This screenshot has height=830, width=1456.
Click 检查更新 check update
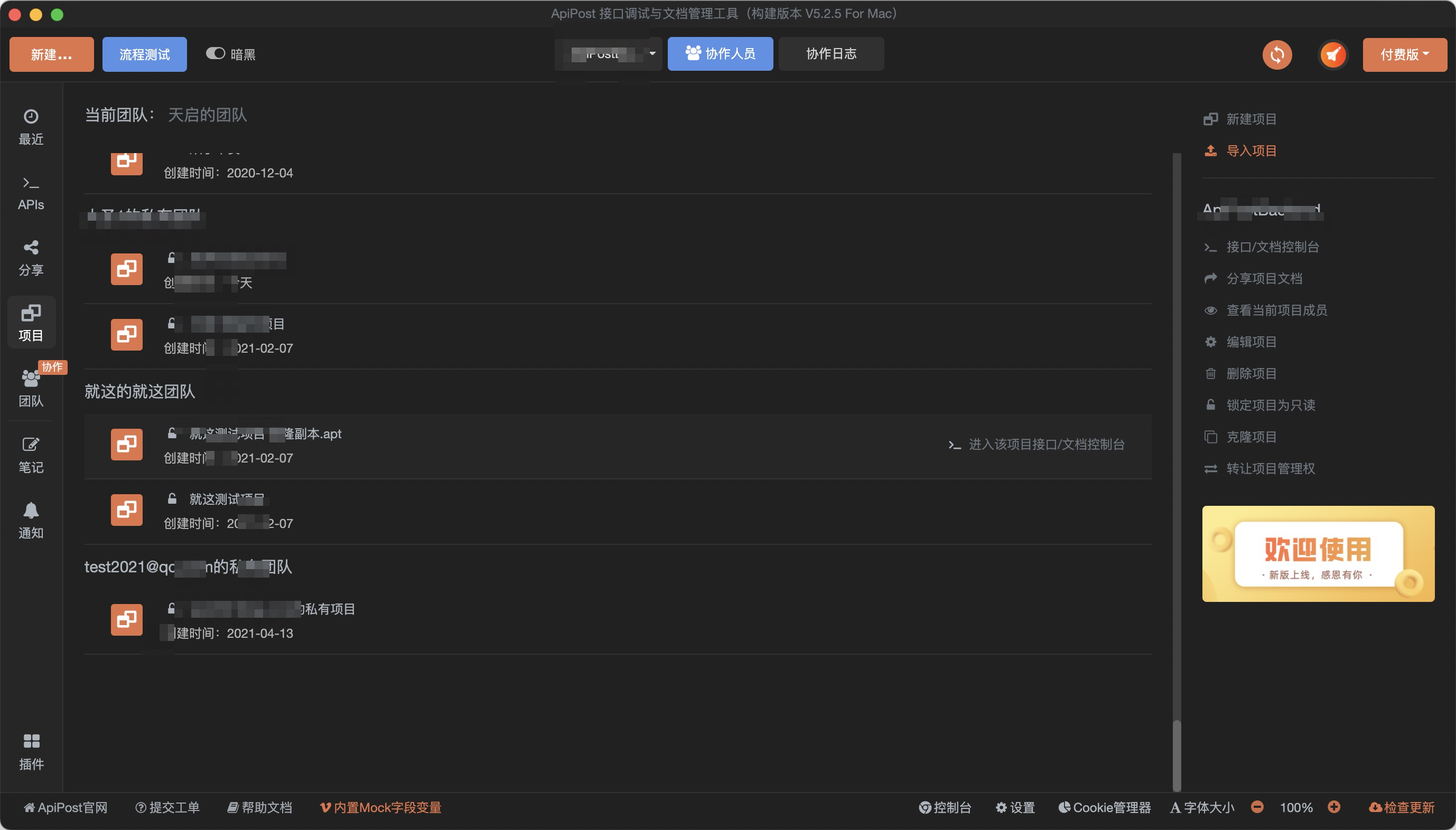(x=1402, y=807)
